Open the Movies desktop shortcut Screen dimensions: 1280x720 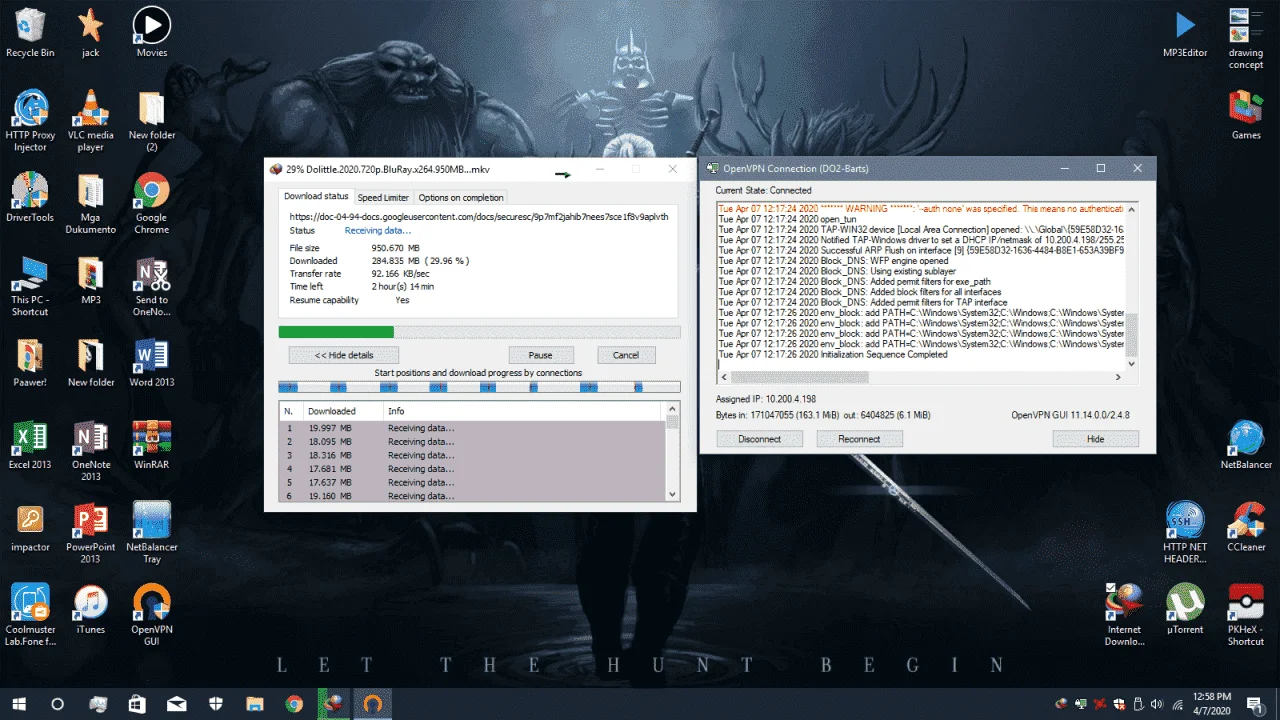click(x=152, y=32)
